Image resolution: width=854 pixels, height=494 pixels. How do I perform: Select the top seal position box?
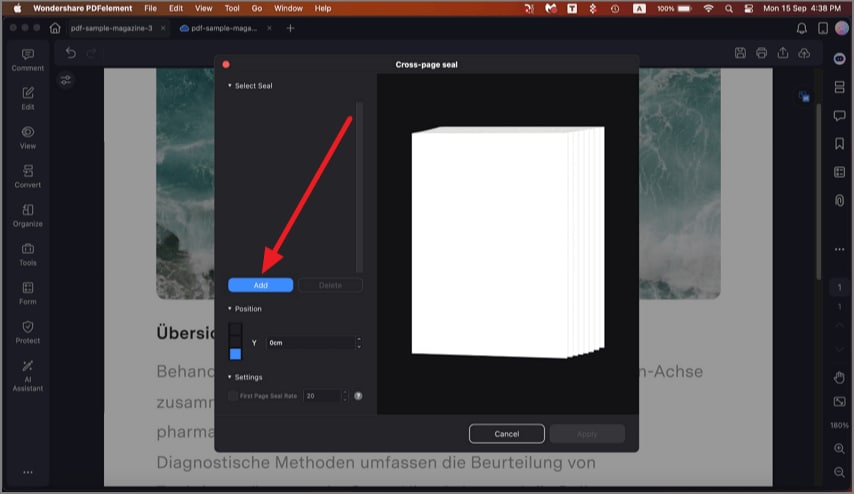click(235, 328)
